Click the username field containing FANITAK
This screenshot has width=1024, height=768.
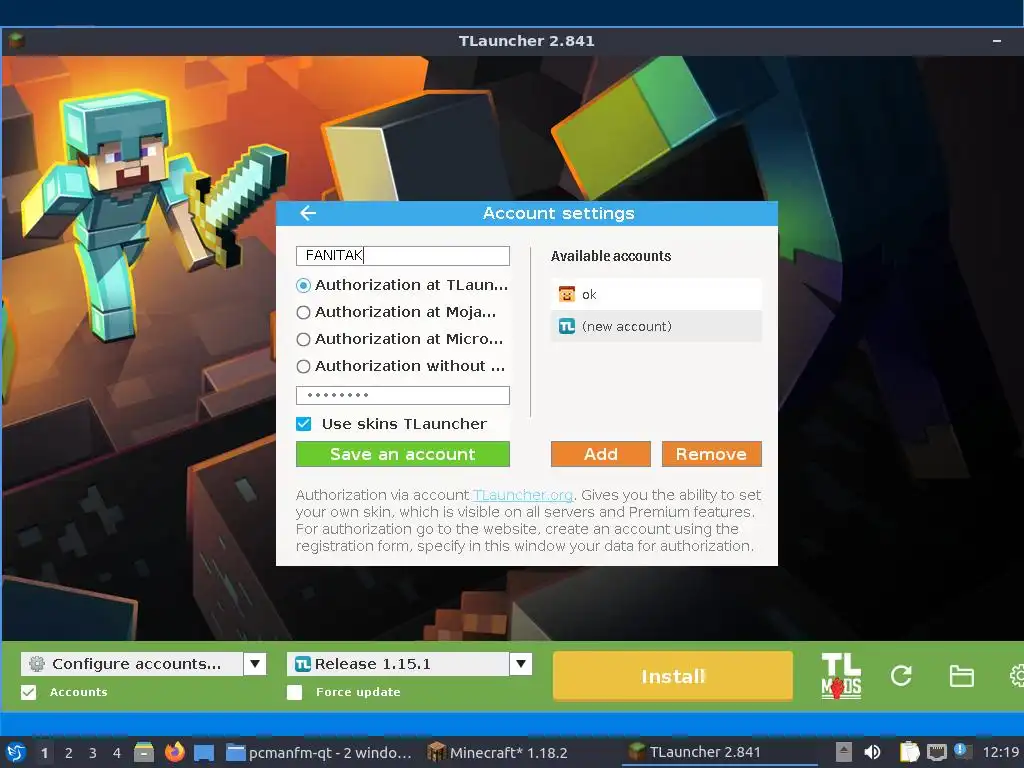403,255
